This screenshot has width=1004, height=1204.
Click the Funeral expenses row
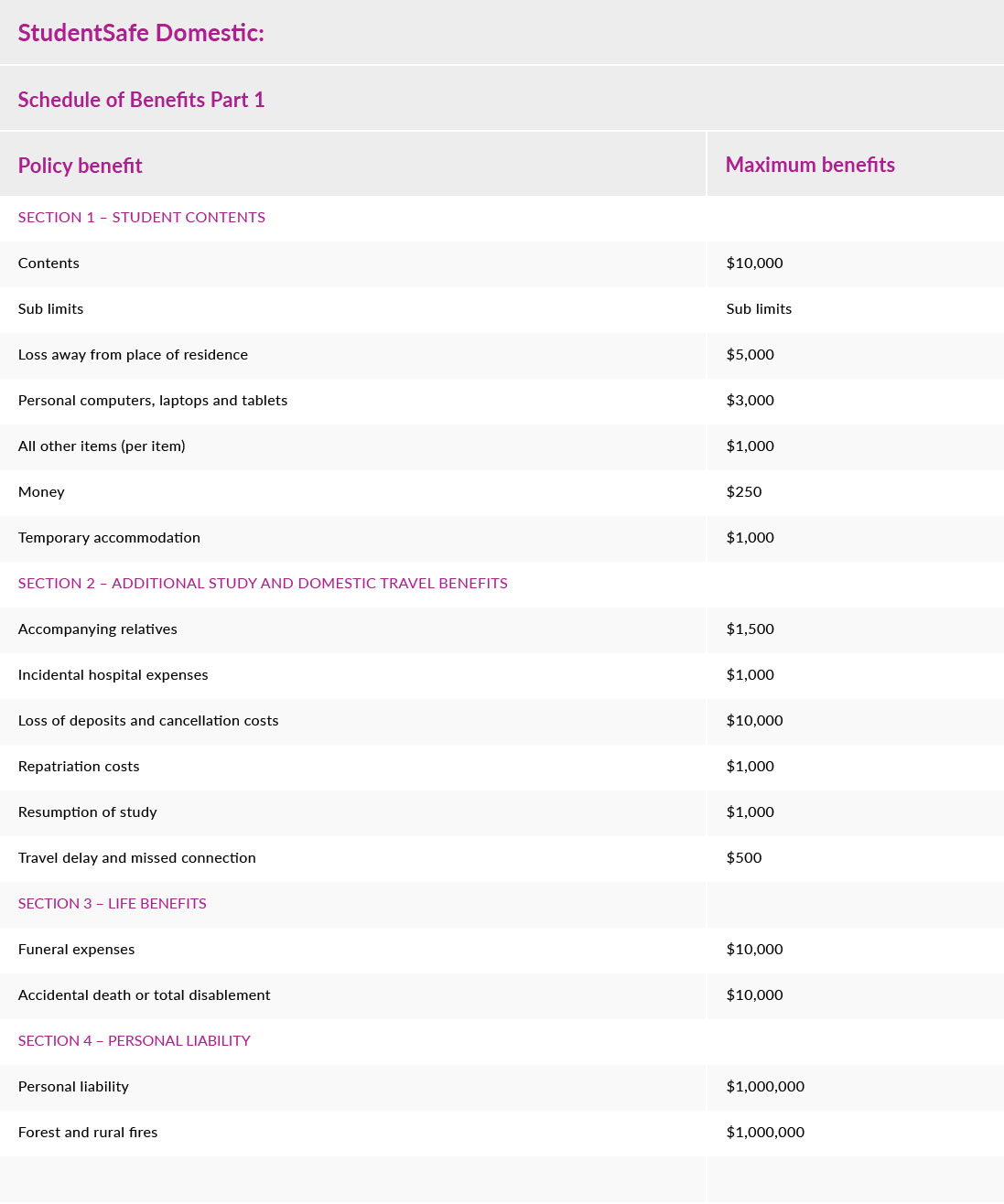(76, 950)
